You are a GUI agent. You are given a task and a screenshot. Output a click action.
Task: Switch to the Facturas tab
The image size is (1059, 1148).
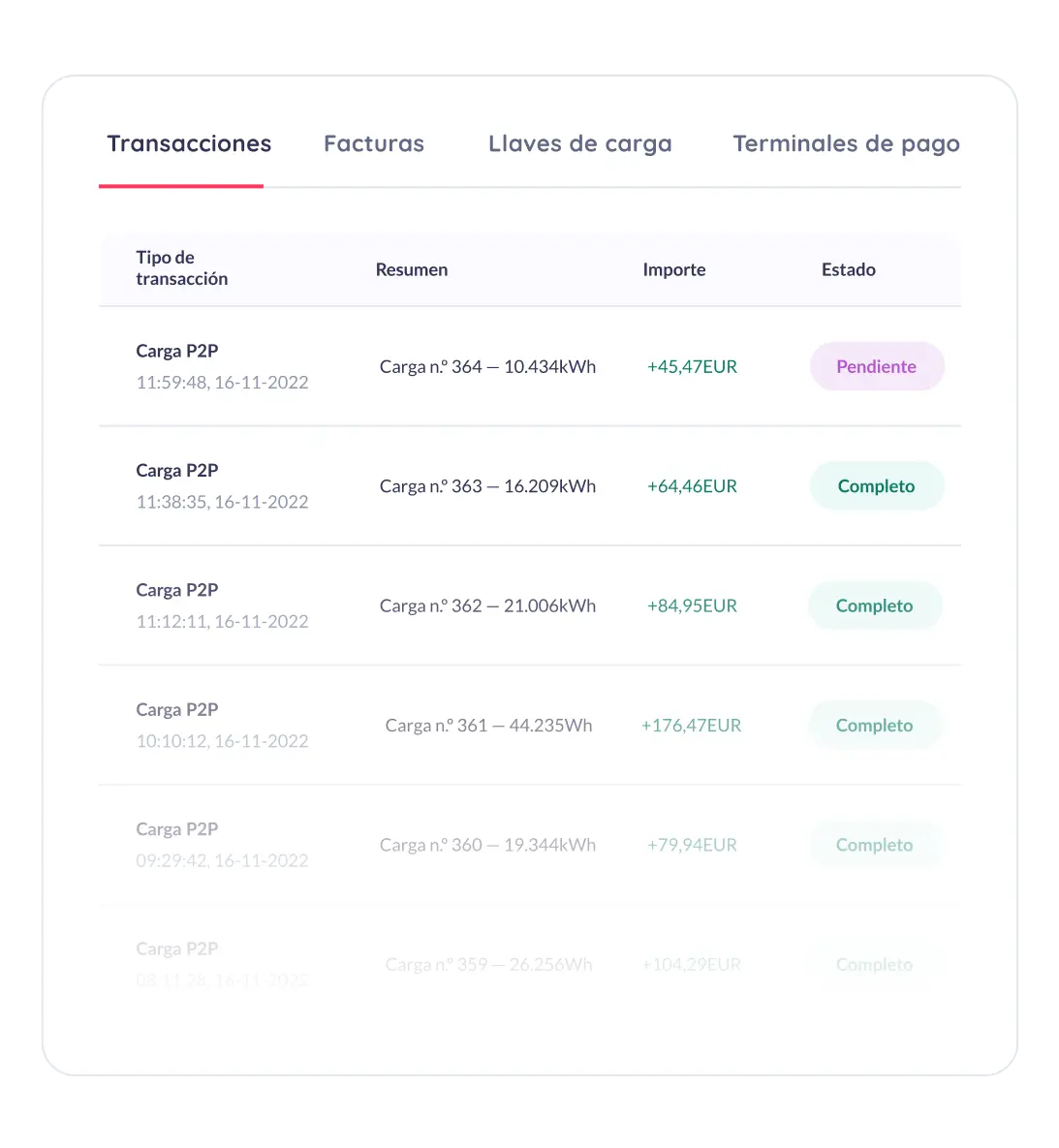pyautogui.click(x=374, y=143)
